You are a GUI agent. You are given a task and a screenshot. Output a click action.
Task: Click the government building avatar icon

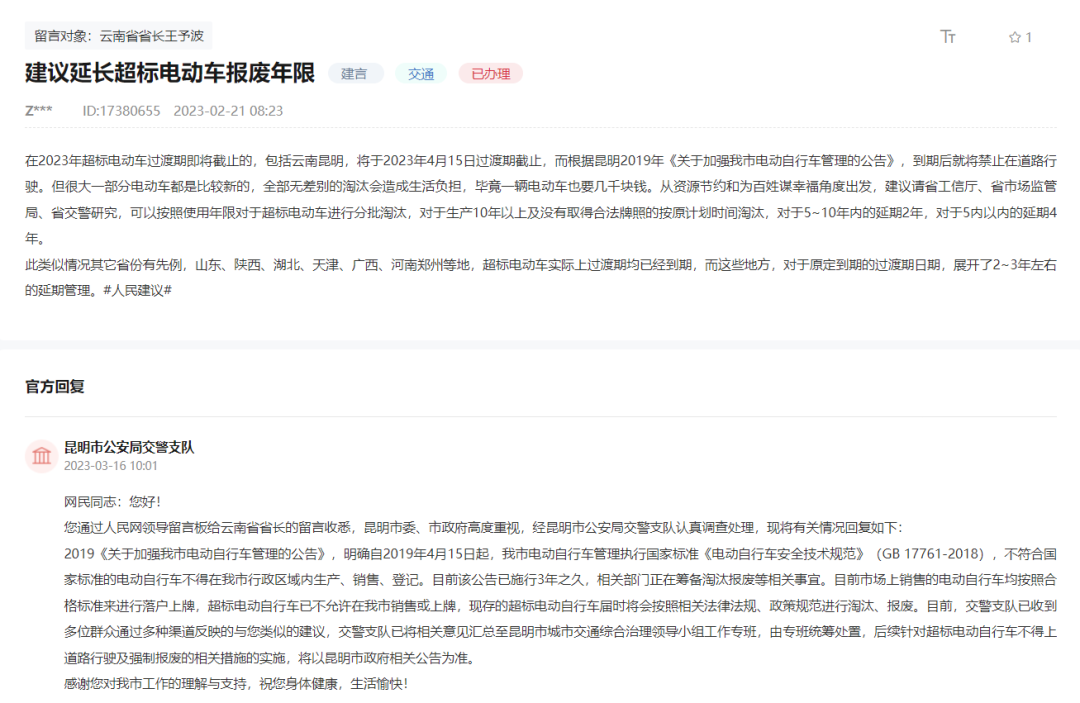click(x=41, y=455)
